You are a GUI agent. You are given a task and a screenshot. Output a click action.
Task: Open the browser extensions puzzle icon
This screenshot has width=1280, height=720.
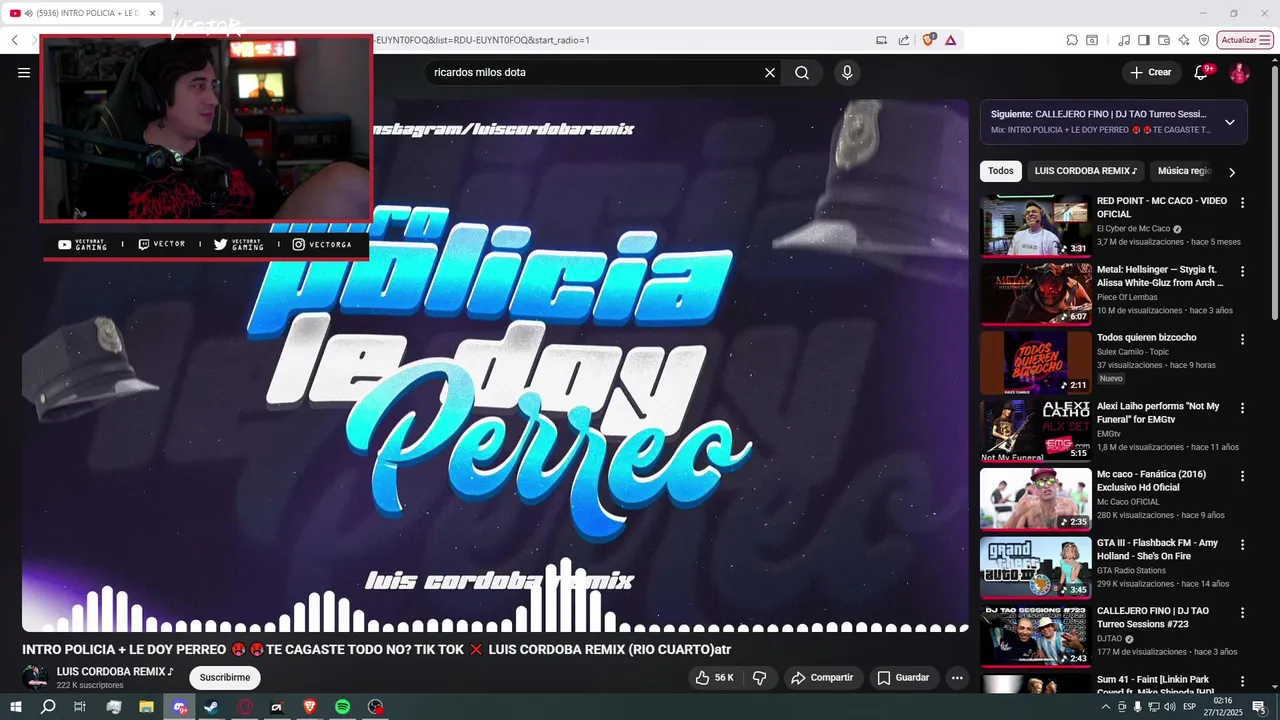pos(1072,40)
